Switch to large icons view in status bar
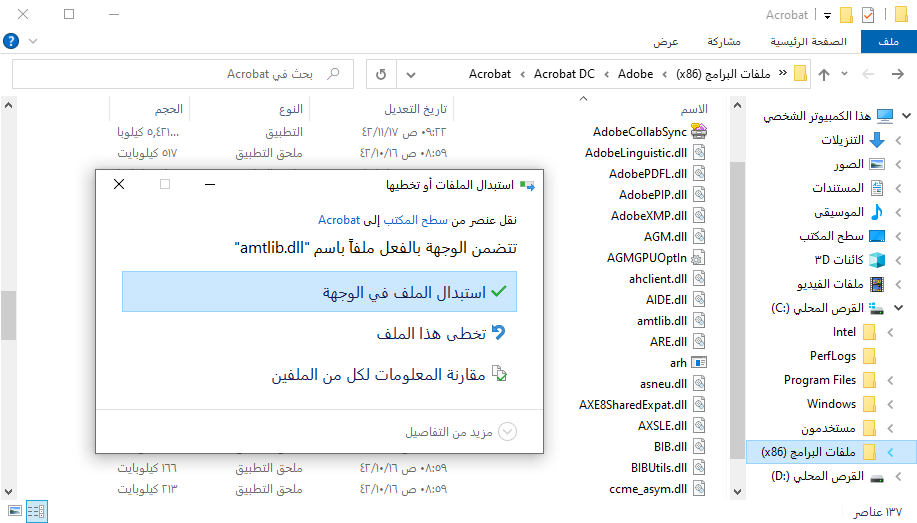The height and width of the screenshot is (523, 917). (15, 511)
